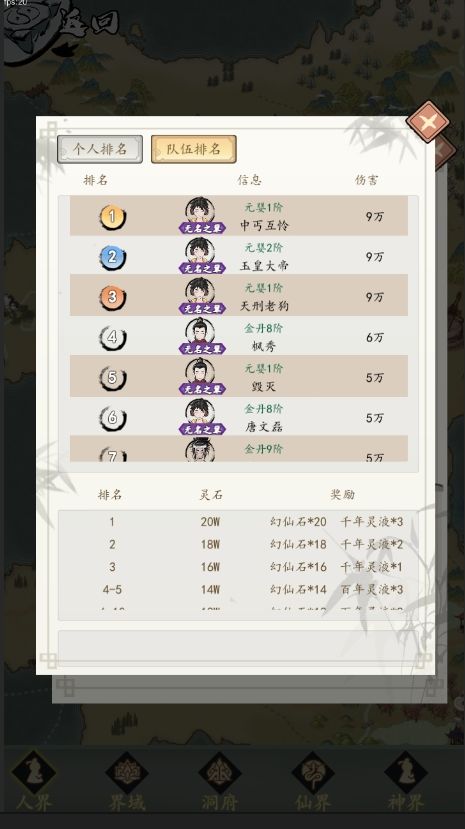The height and width of the screenshot is (829, 465).
Task: Tap the ink-circle rank 5 badge
Action: 112,377
